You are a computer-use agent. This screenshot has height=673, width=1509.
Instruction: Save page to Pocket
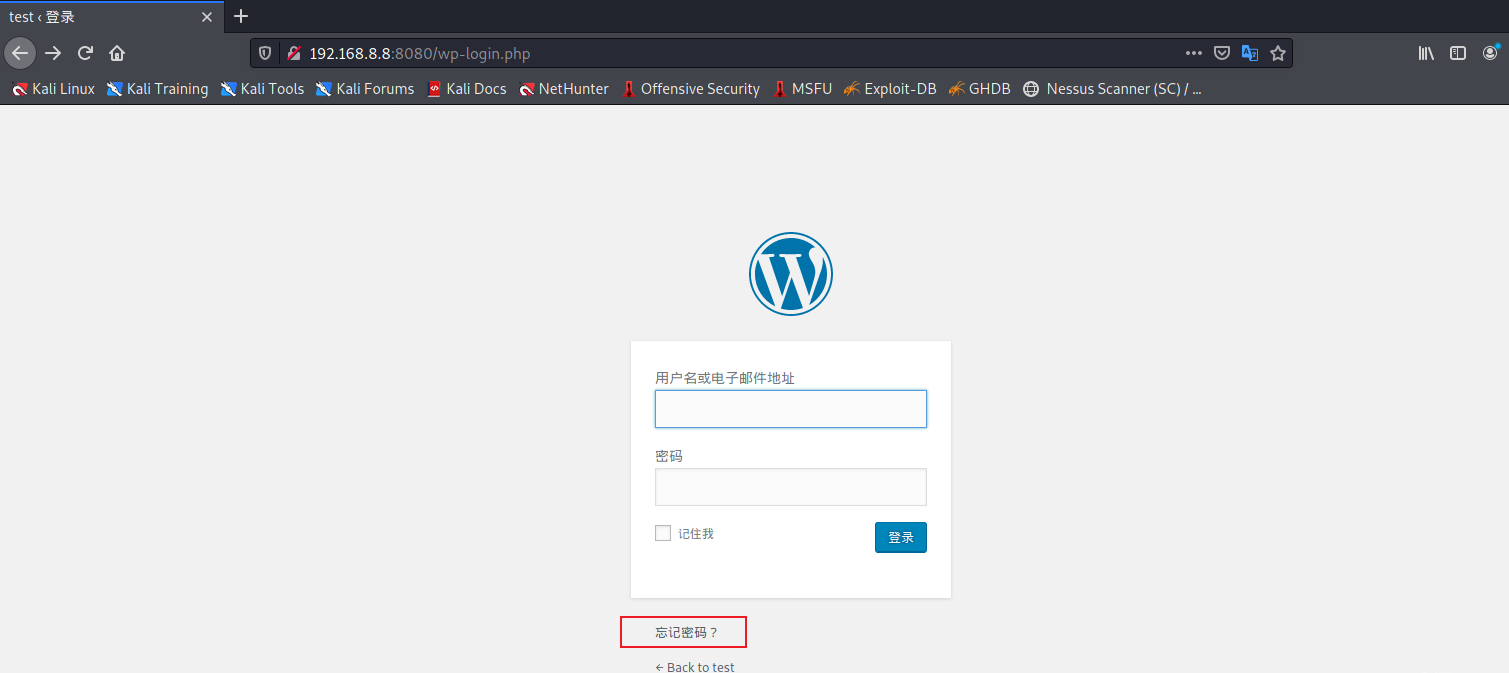click(1222, 53)
